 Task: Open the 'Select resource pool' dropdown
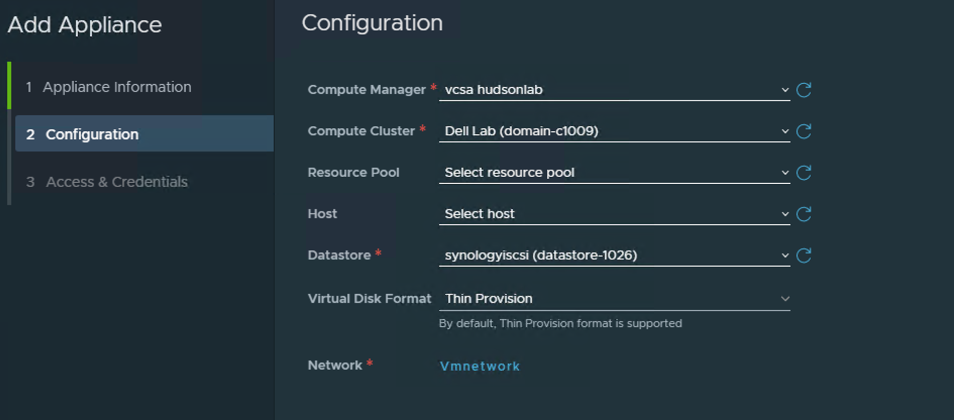coord(615,172)
